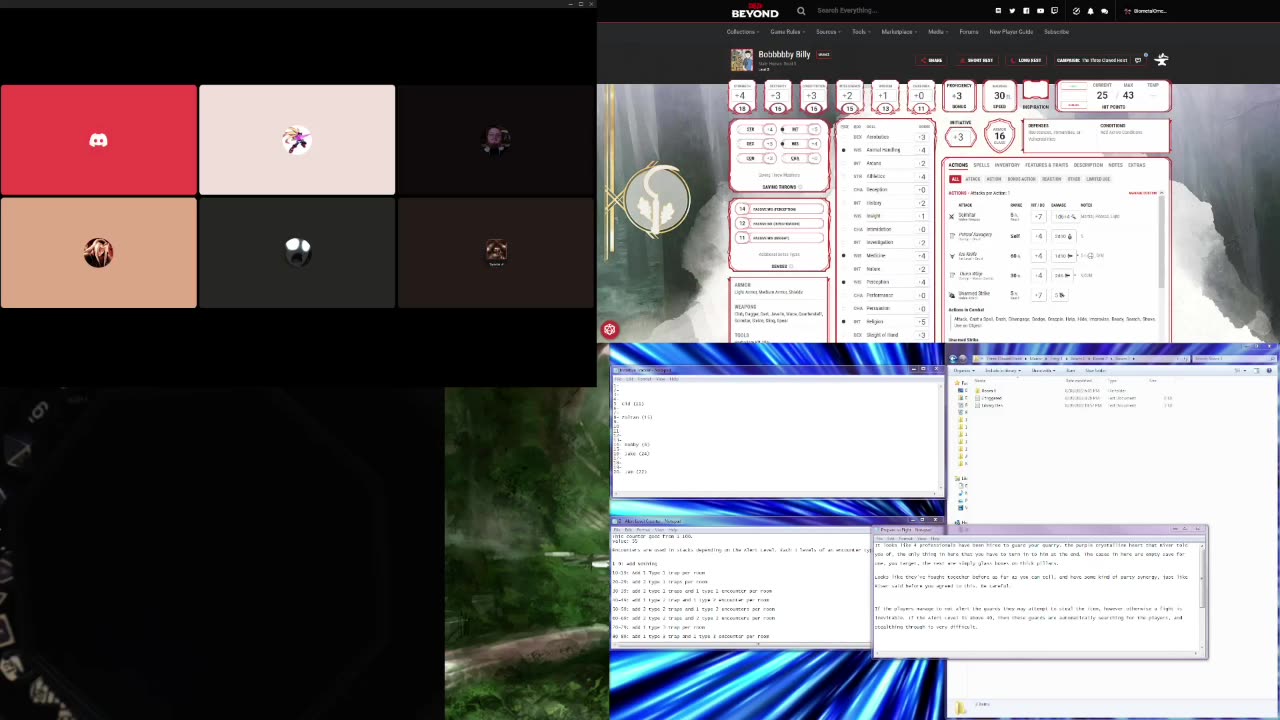
Task: Switch to the Features & Traits tab
Action: (x=1046, y=165)
